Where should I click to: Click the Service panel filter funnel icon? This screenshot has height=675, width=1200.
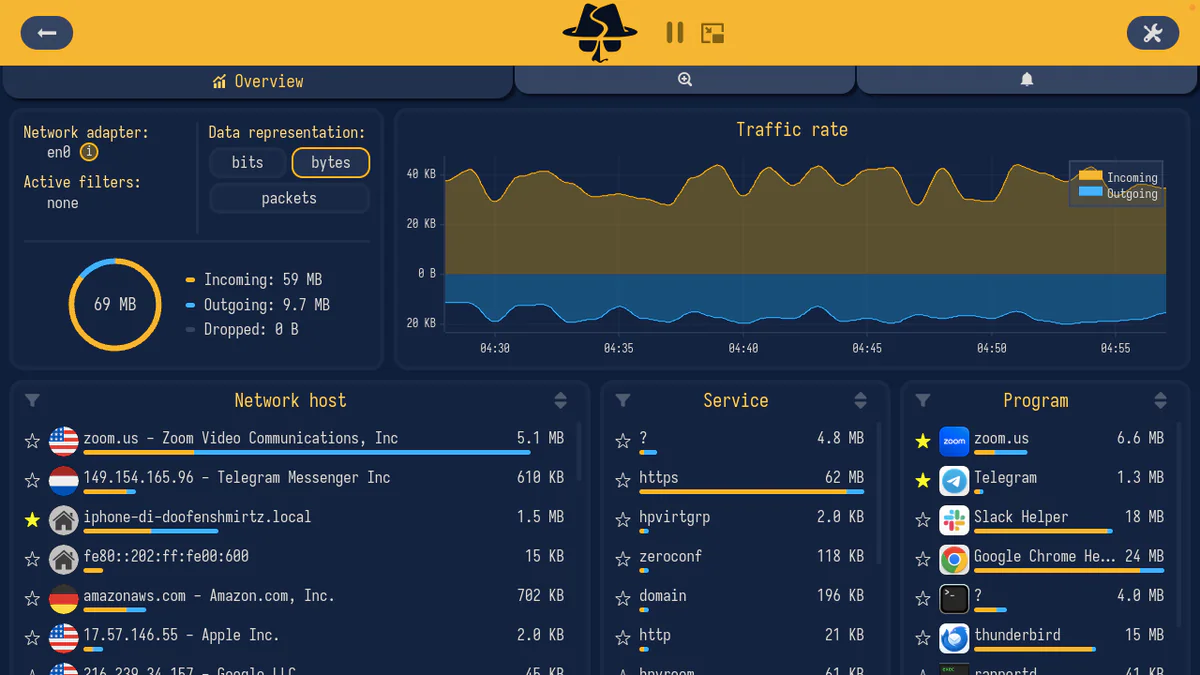622,400
